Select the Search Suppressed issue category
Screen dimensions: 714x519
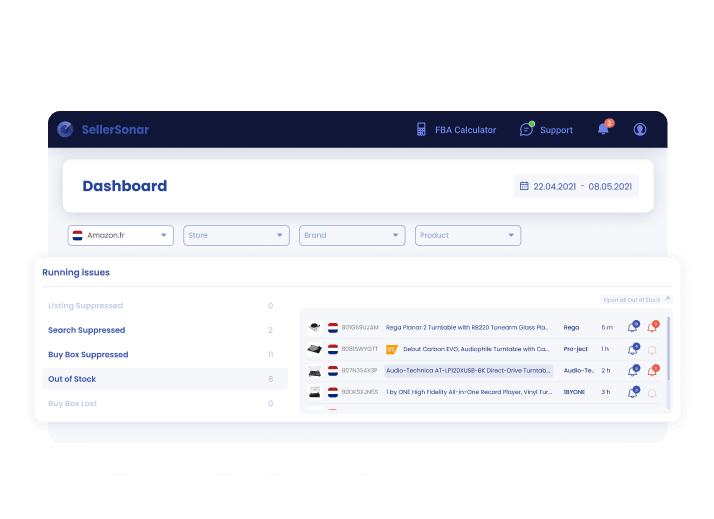tap(87, 330)
